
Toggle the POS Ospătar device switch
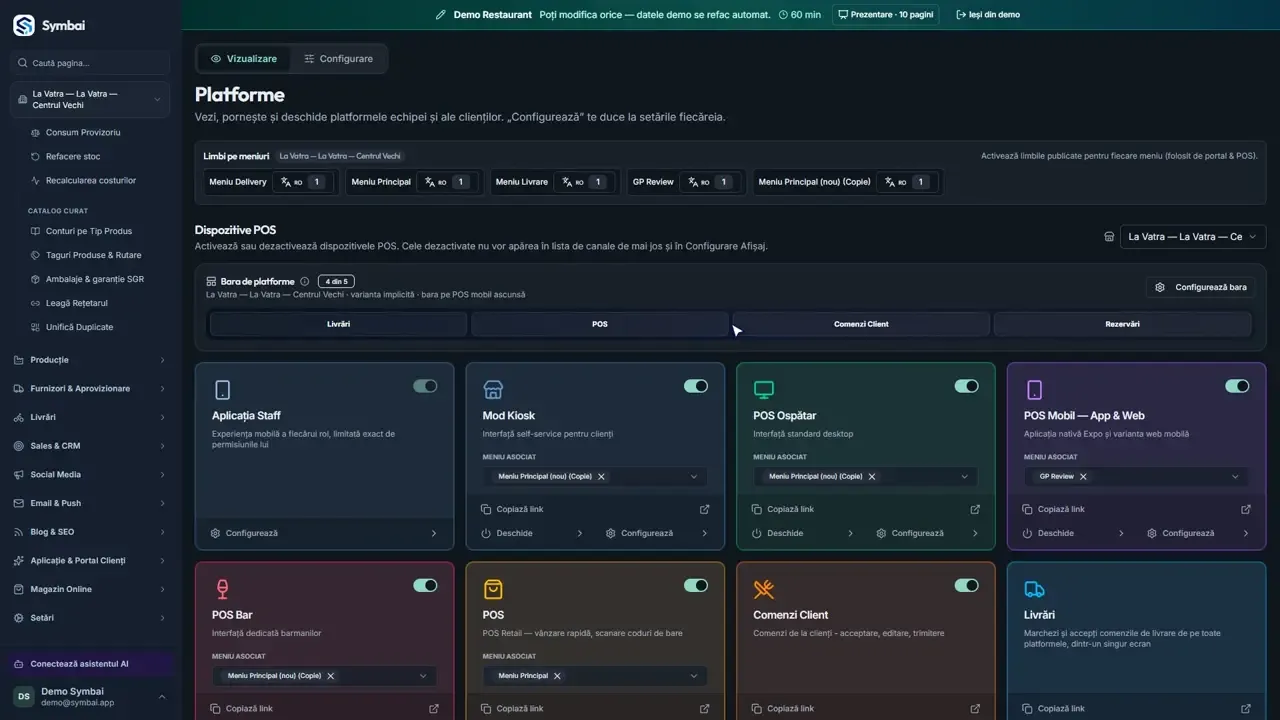point(966,386)
